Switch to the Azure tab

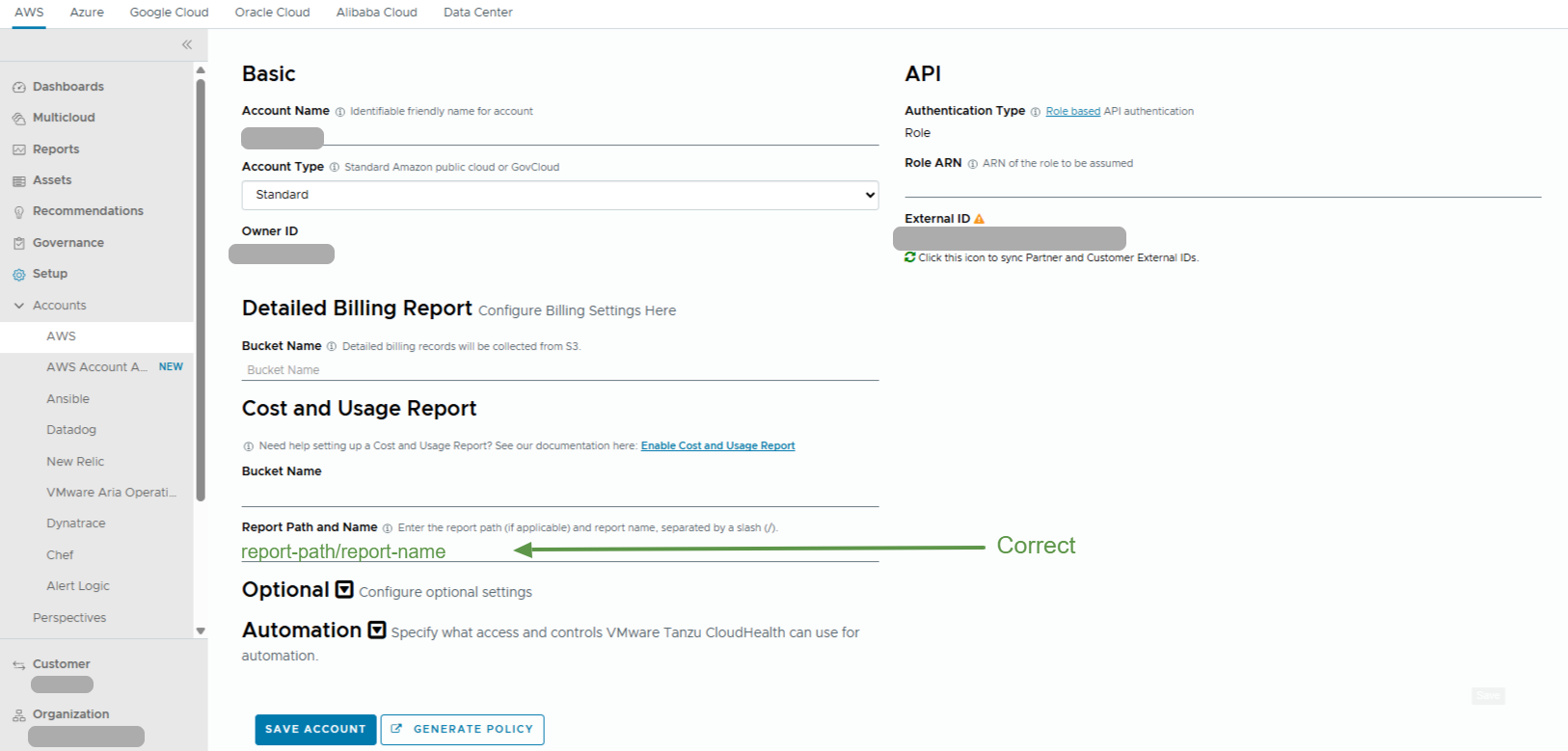click(x=87, y=13)
